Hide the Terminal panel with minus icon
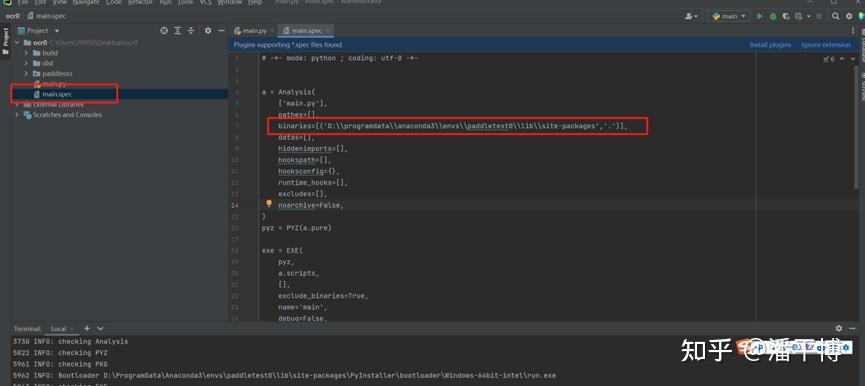Viewport: 865px width, 386px height. pos(853,328)
